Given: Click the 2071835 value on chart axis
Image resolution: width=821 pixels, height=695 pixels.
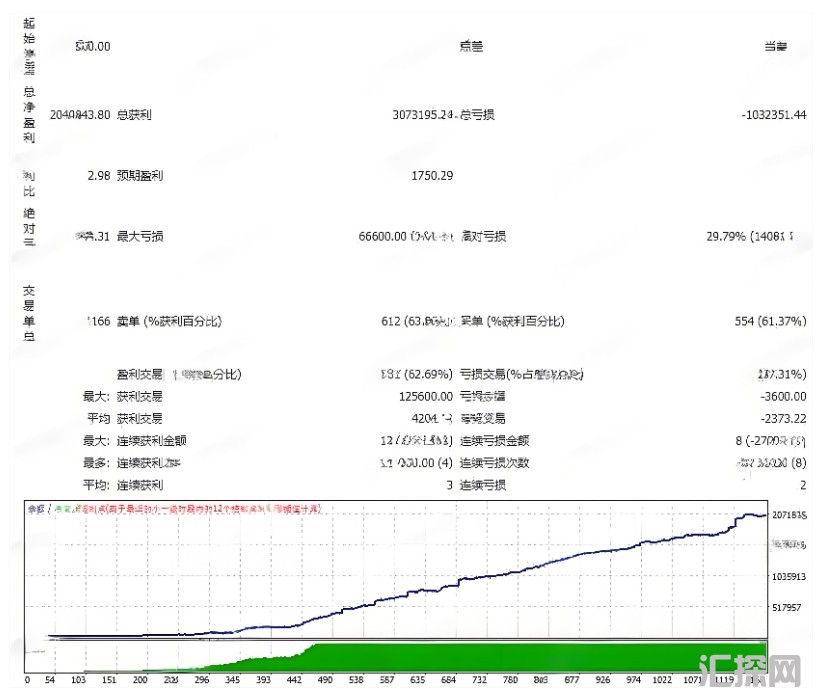Looking at the screenshot, I should pyautogui.click(x=789, y=515).
